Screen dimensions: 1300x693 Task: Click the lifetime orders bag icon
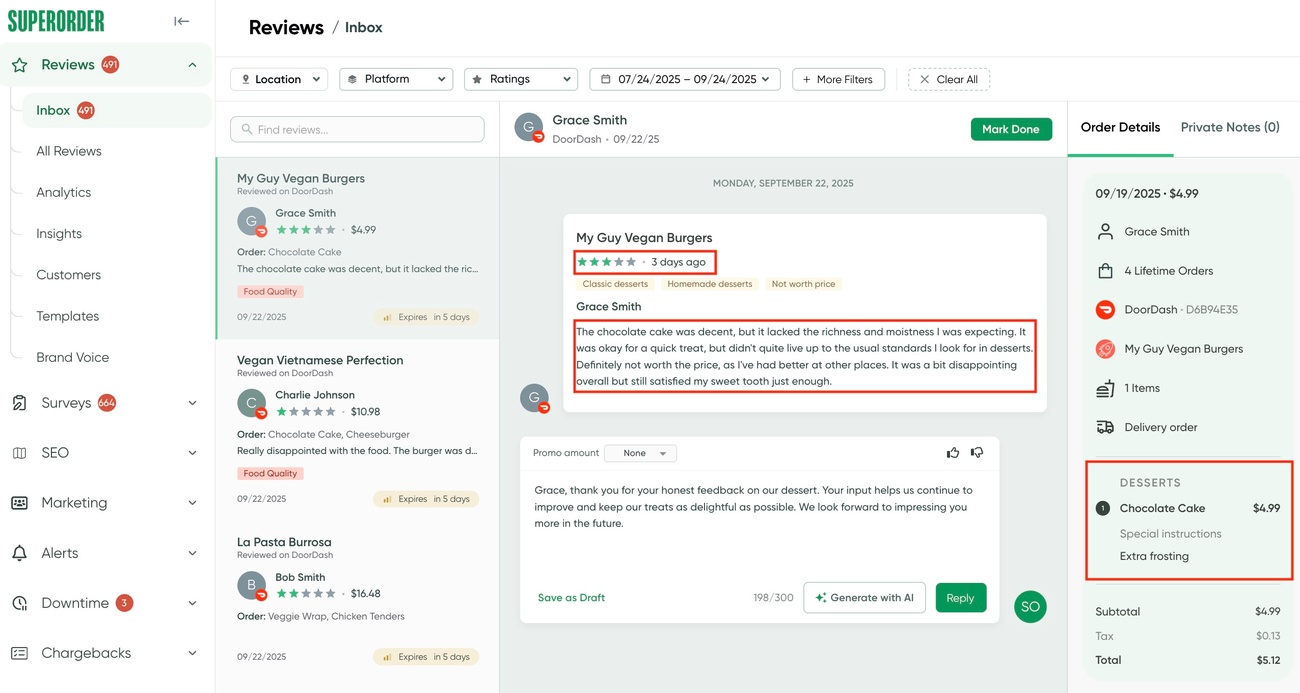[1105, 271]
